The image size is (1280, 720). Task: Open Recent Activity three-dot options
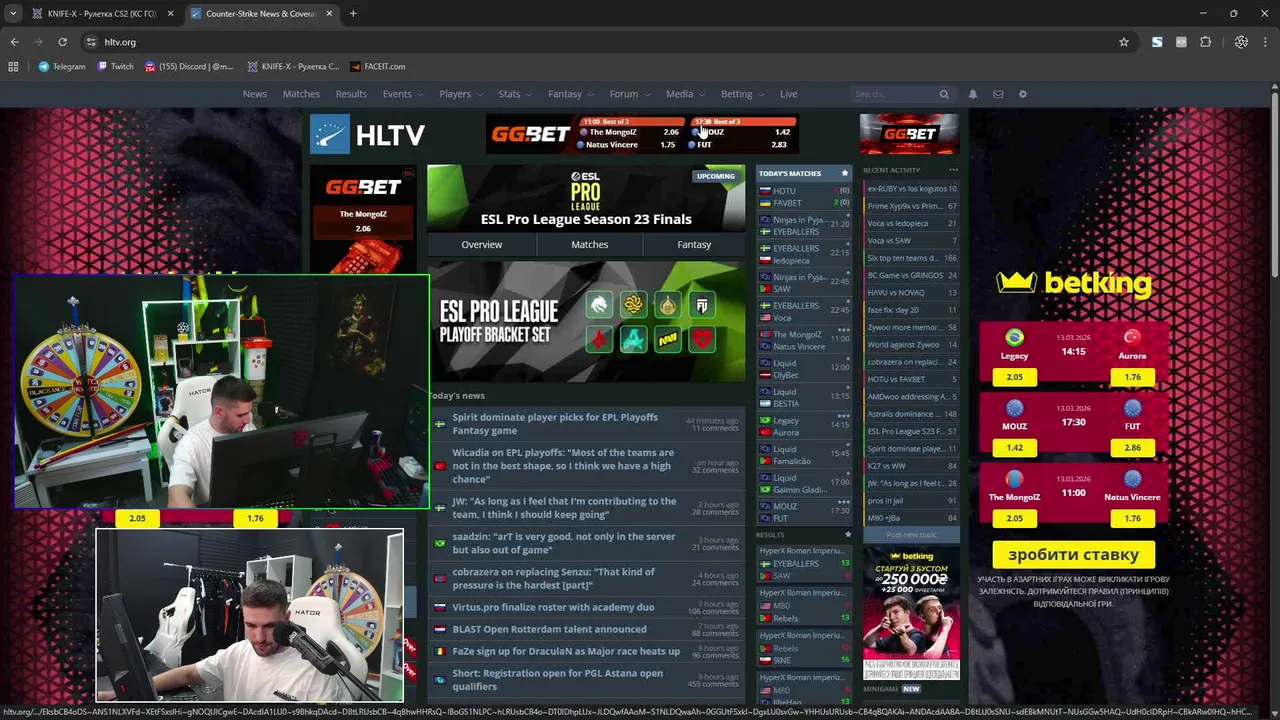pyautogui.click(x=953, y=170)
